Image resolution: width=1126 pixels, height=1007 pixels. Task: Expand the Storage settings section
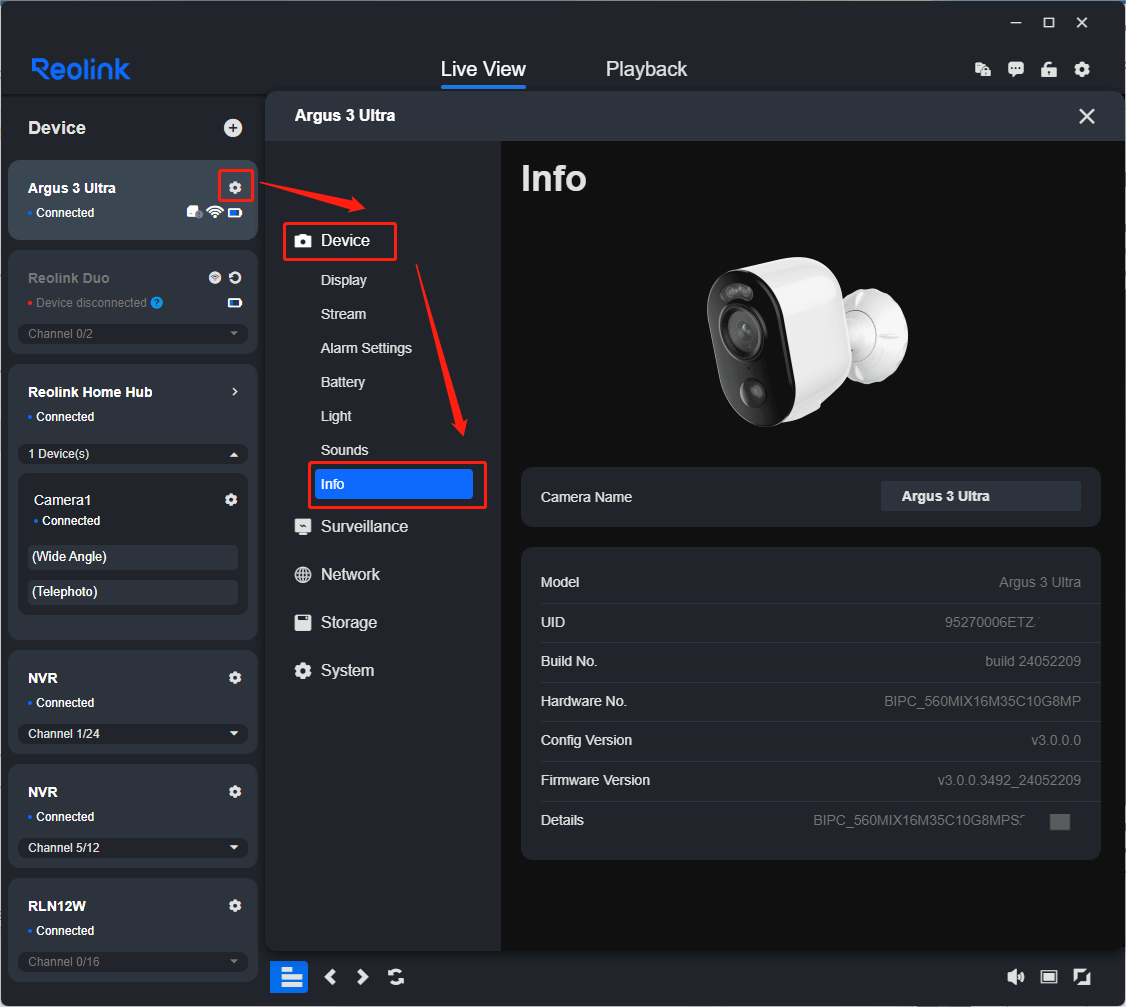click(335, 623)
